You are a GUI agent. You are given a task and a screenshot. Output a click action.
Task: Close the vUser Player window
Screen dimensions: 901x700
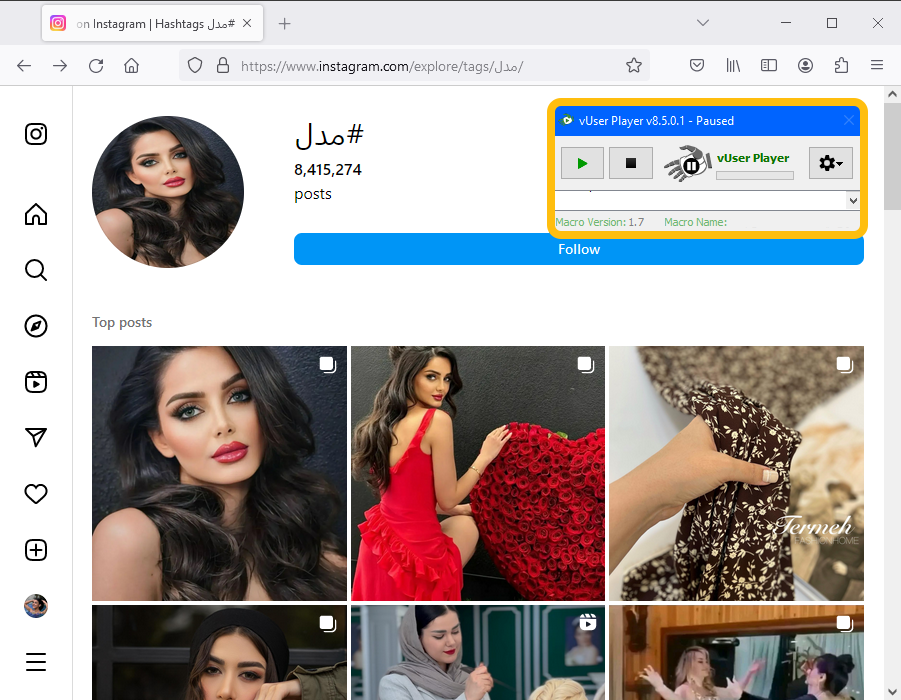849,120
